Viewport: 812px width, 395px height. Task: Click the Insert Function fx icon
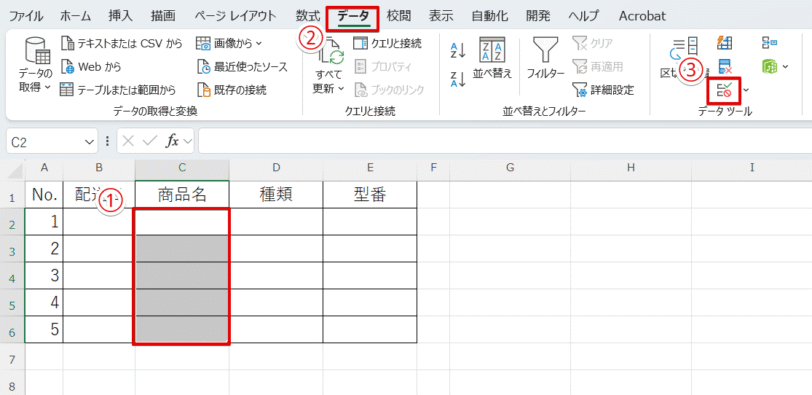coord(172,142)
